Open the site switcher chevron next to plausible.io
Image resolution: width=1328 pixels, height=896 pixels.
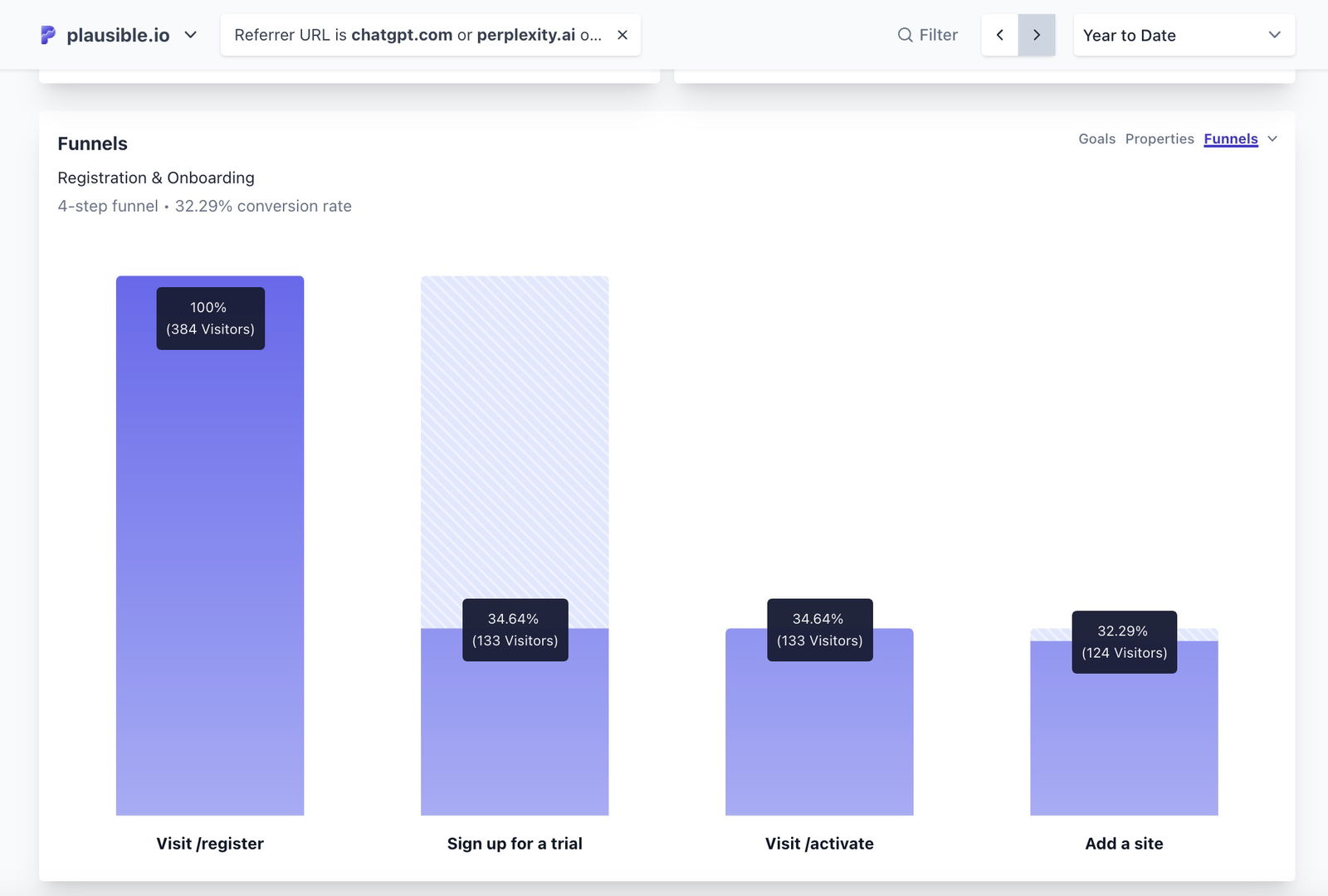click(191, 35)
